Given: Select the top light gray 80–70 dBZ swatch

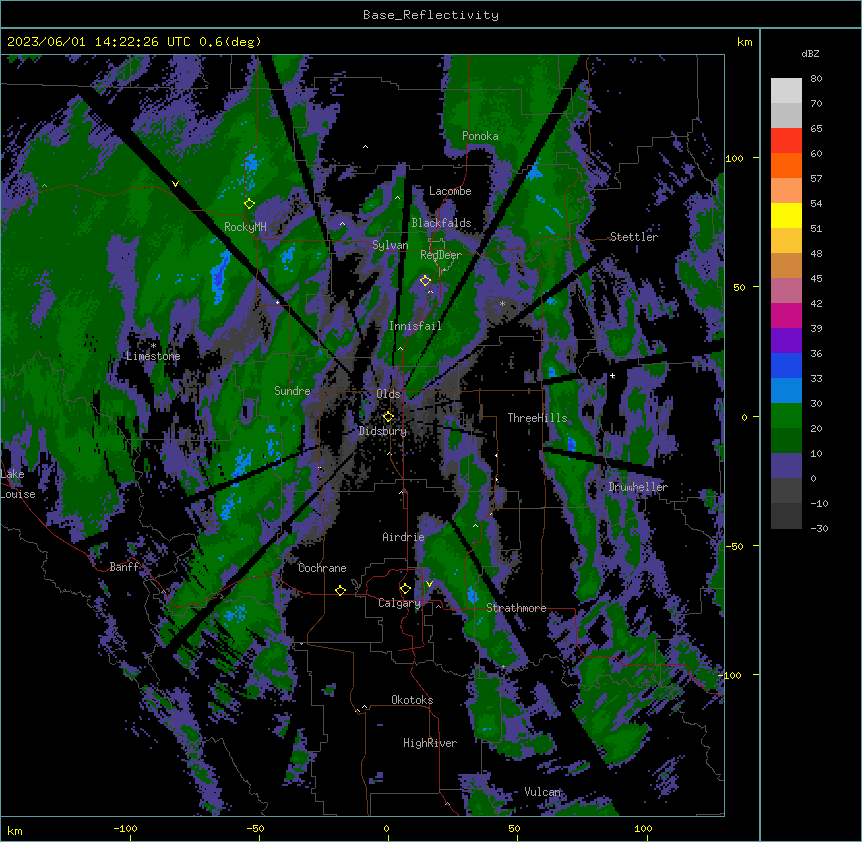Looking at the screenshot, I should click(x=786, y=91).
